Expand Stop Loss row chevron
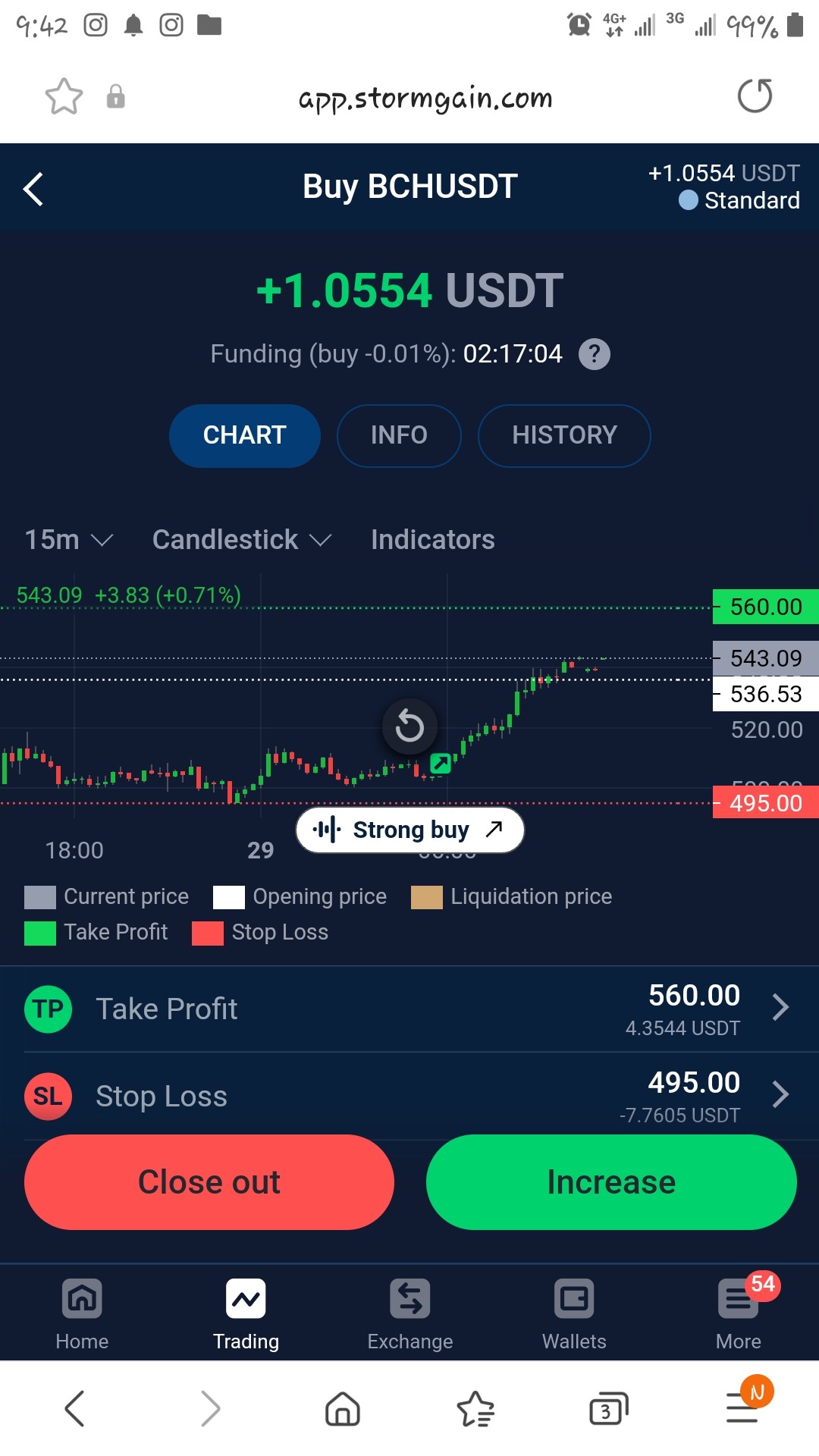The height and width of the screenshot is (1456, 819). pyautogui.click(x=781, y=1094)
